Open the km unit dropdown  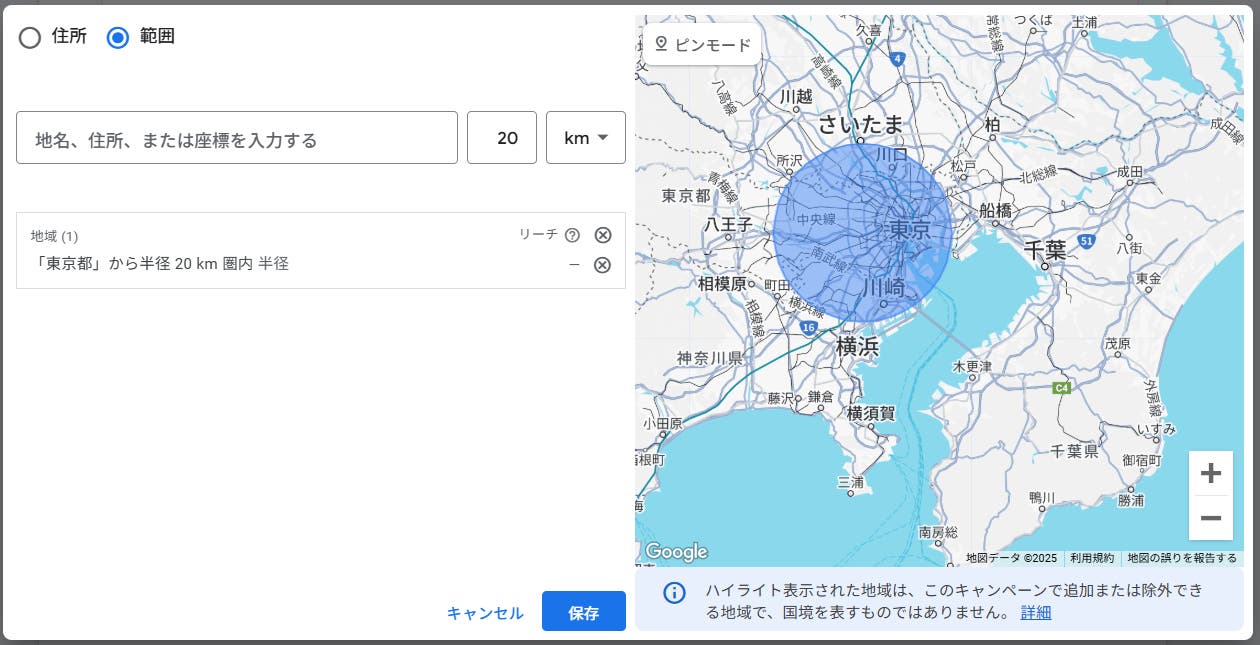pos(586,138)
